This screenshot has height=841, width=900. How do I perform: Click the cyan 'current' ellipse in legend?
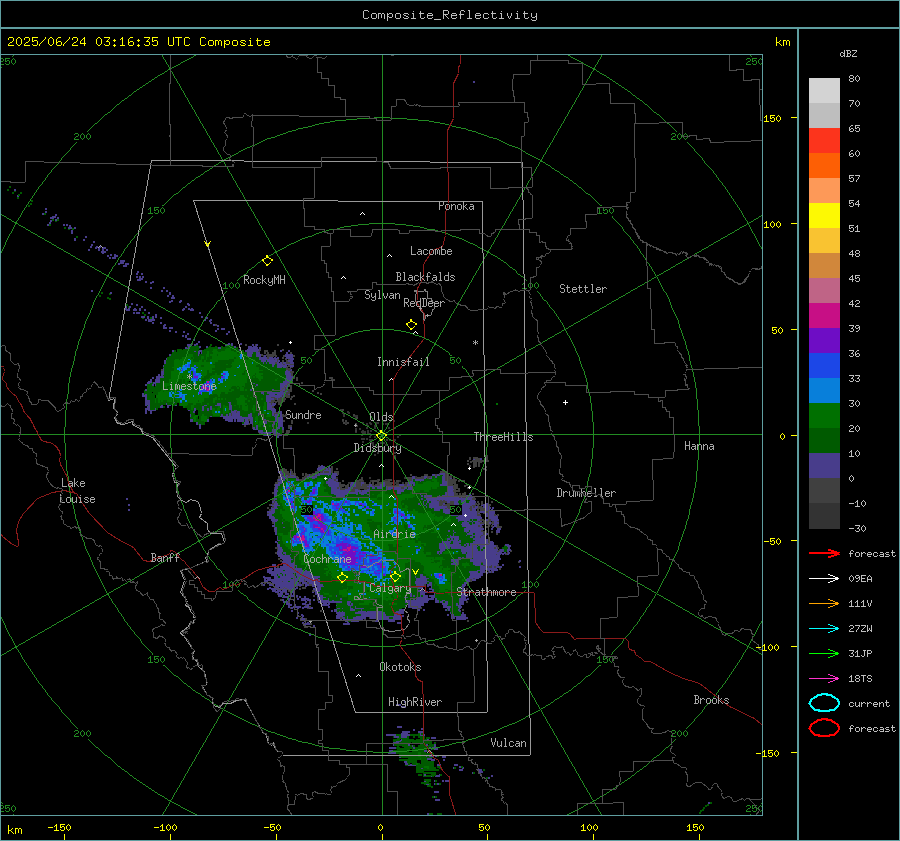pyautogui.click(x=824, y=703)
